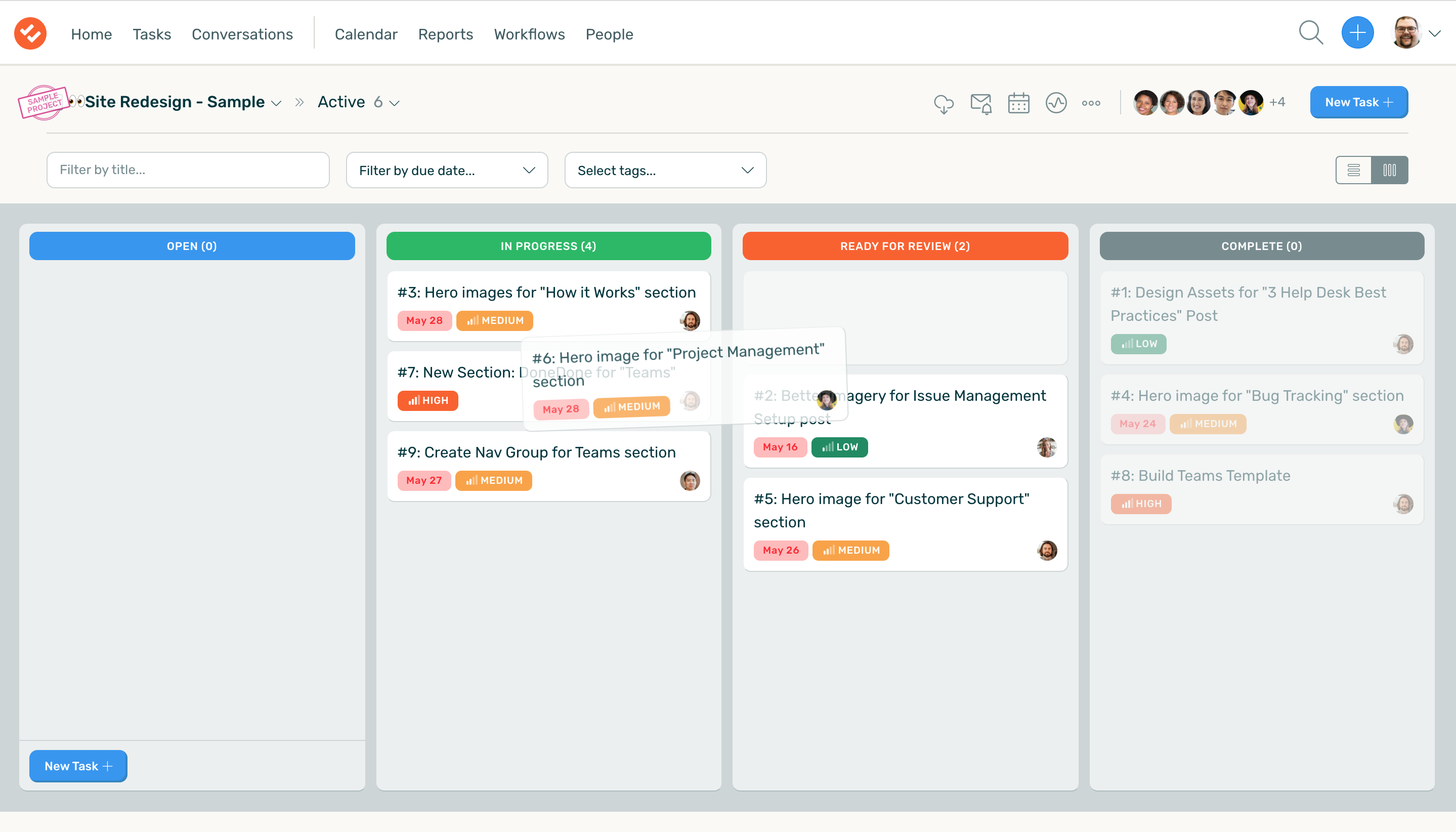Open the three-dots more options menu
Viewport: 1456px width, 832px height.
point(1090,103)
